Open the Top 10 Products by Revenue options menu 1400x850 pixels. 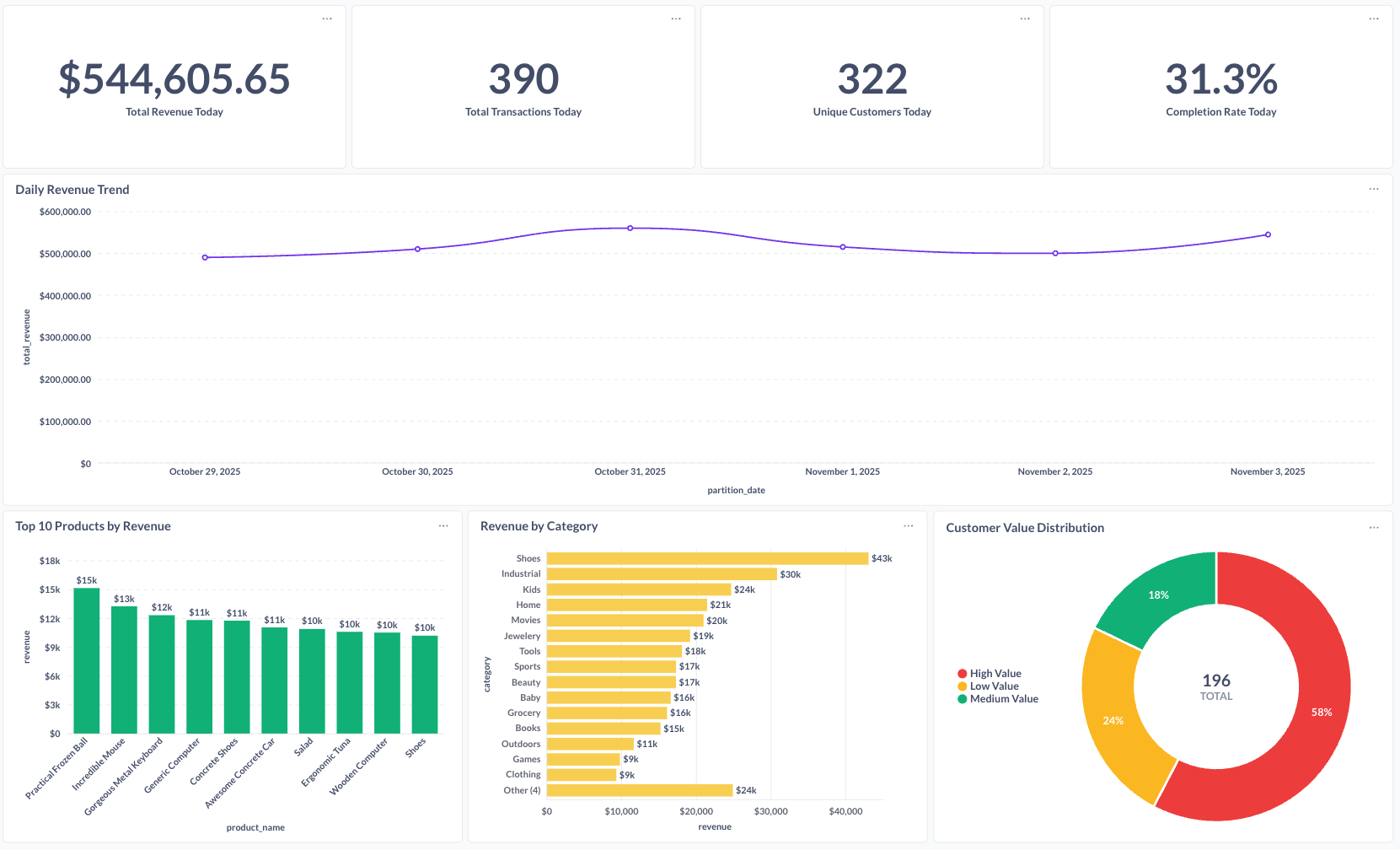(x=443, y=526)
